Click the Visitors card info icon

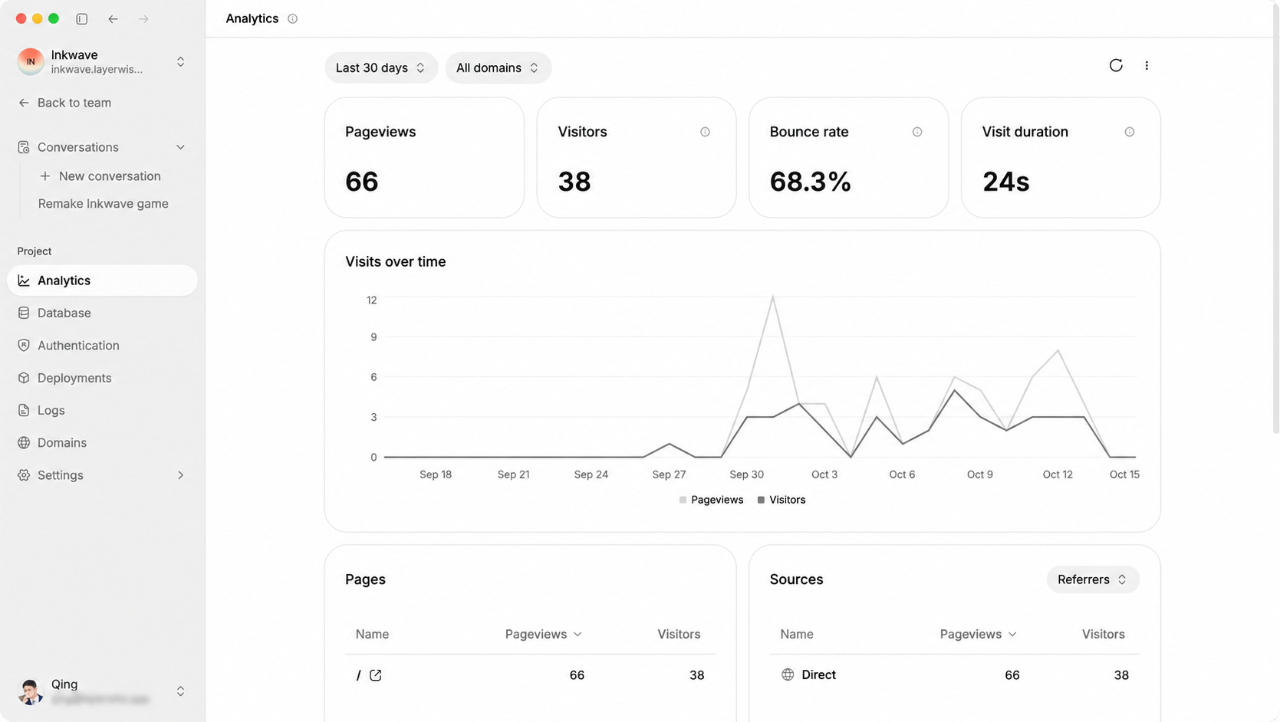(705, 132)
